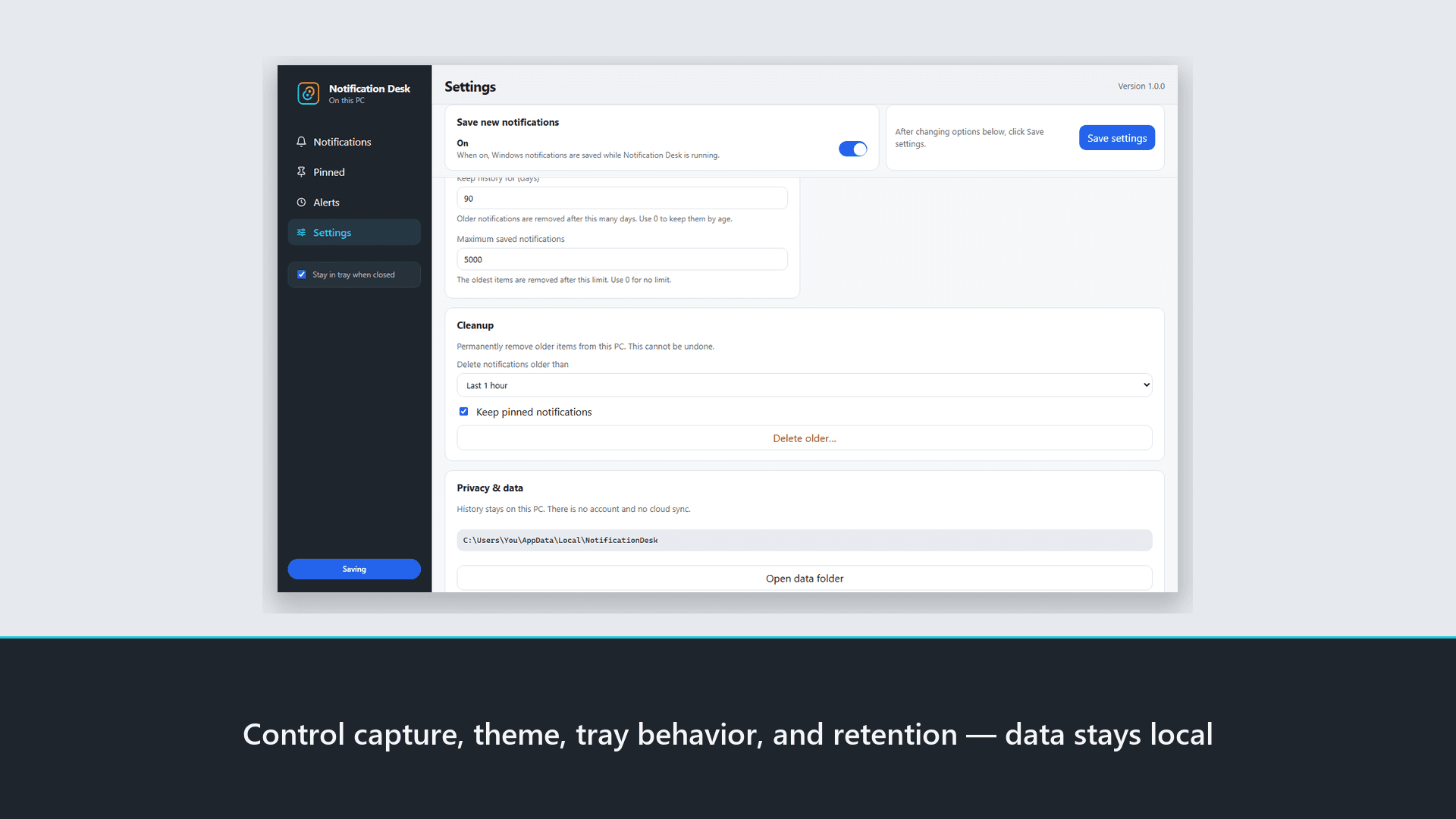The width and height of the screenshot is (1456, 819).
Task: Click the Settings sliders icon
Action: point(301,233)
